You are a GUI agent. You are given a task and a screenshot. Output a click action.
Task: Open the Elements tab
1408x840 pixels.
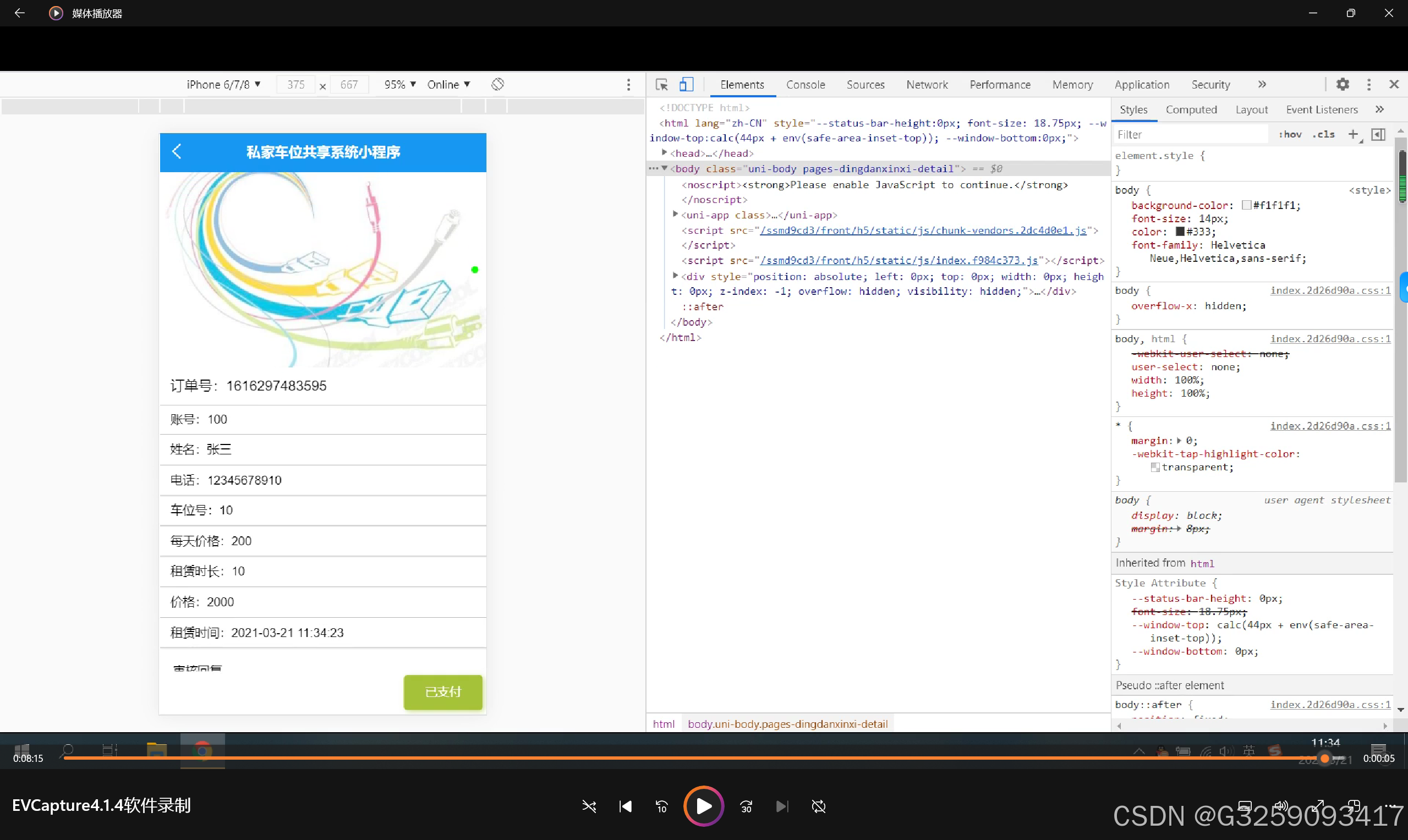(742, 85)
